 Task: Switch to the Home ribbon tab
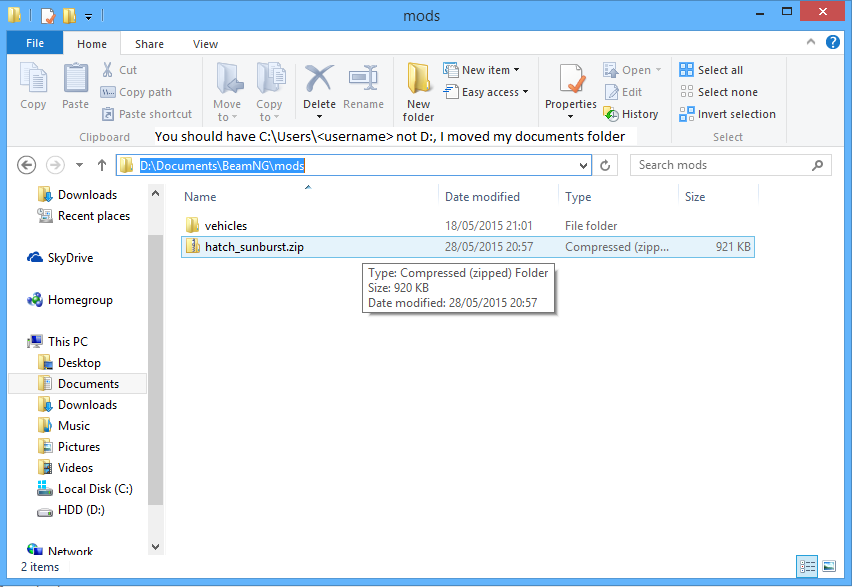pyautogui.click(x=91, y=44)
